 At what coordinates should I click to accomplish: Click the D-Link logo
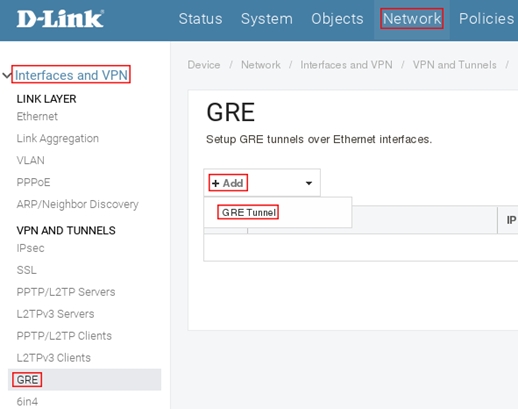60,19
